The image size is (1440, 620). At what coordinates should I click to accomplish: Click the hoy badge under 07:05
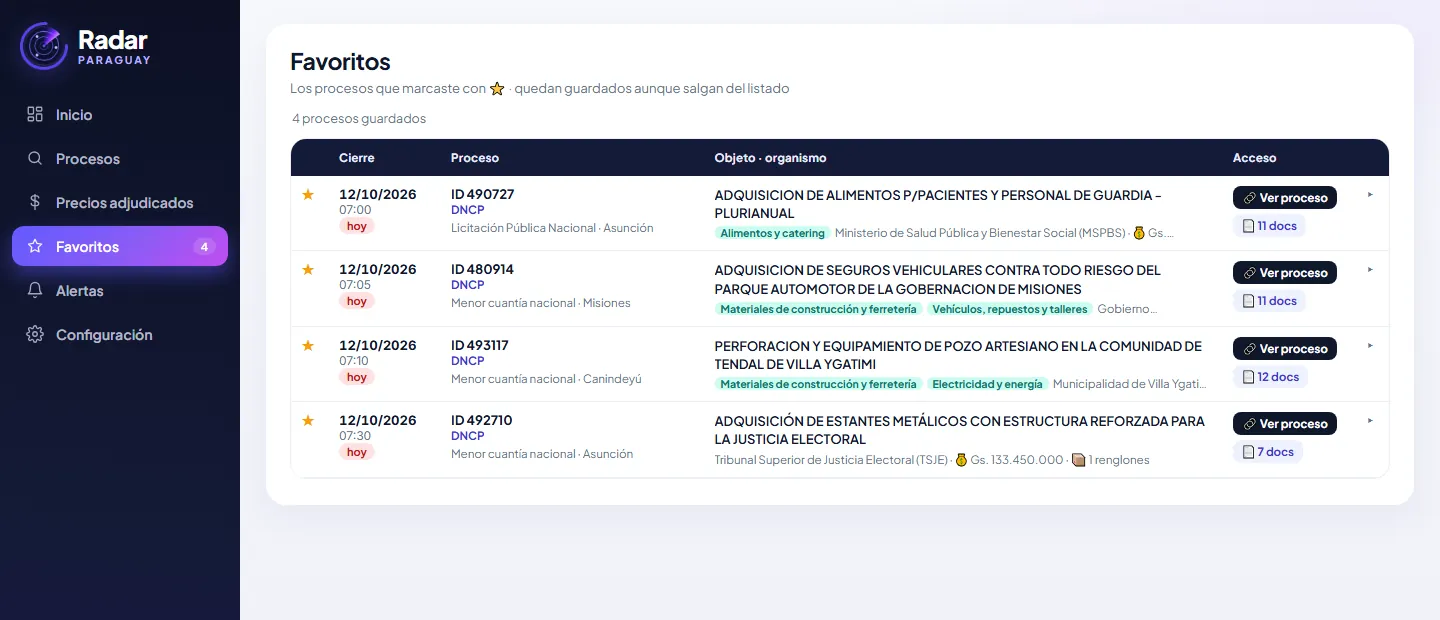click(x=357, y=301)
